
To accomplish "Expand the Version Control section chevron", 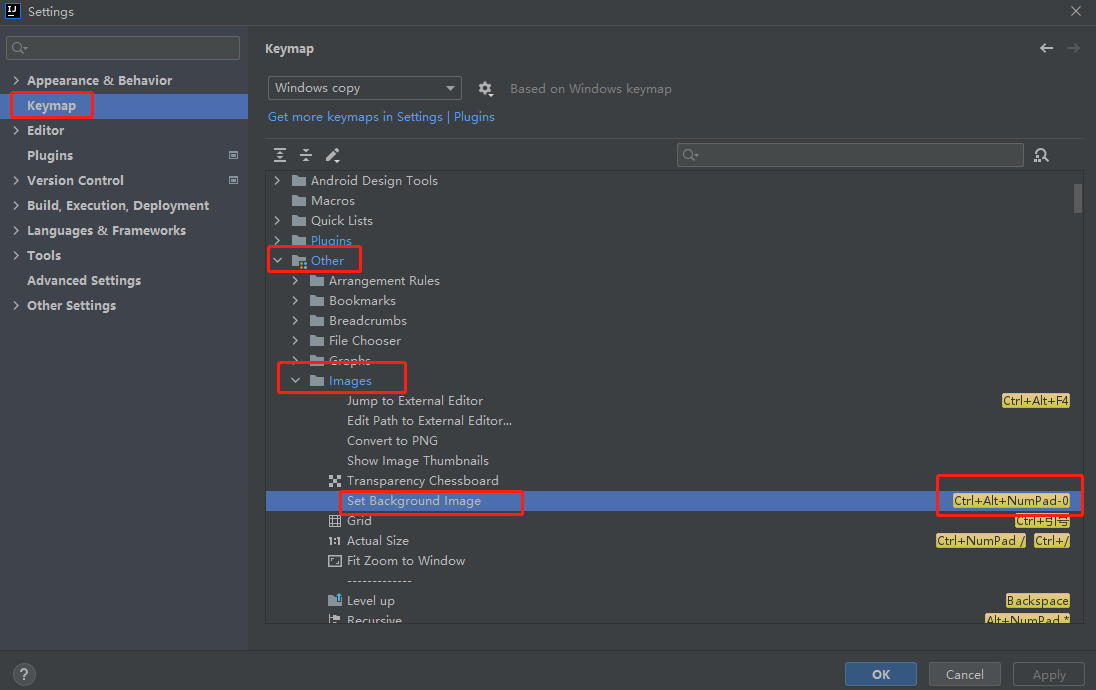I will pos(16,180).
